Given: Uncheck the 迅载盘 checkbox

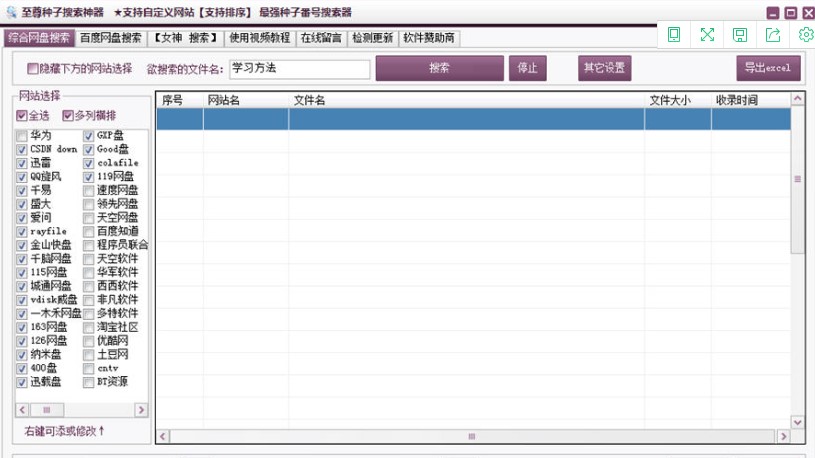Looking at the screenshot, I should click(22, 382).
